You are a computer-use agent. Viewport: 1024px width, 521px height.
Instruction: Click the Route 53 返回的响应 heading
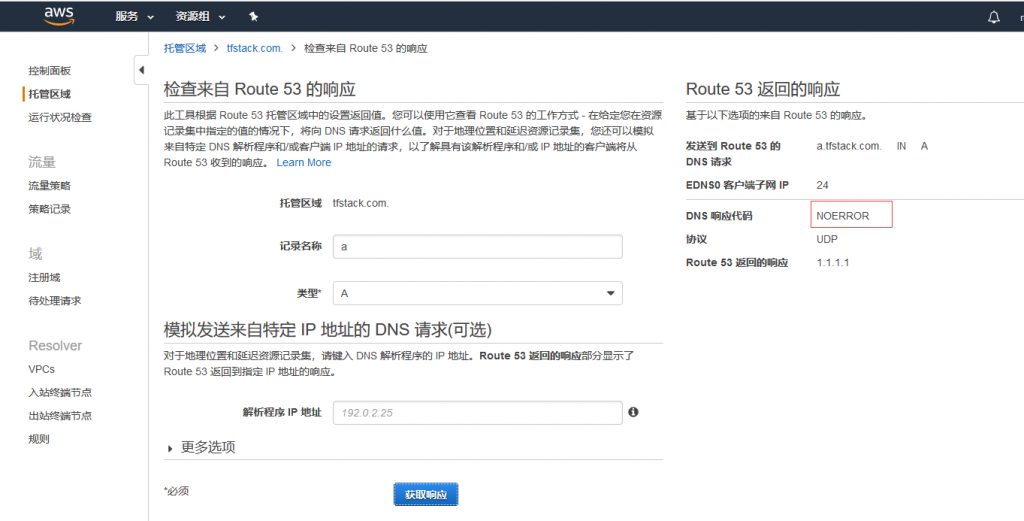(x=763, y=89)
